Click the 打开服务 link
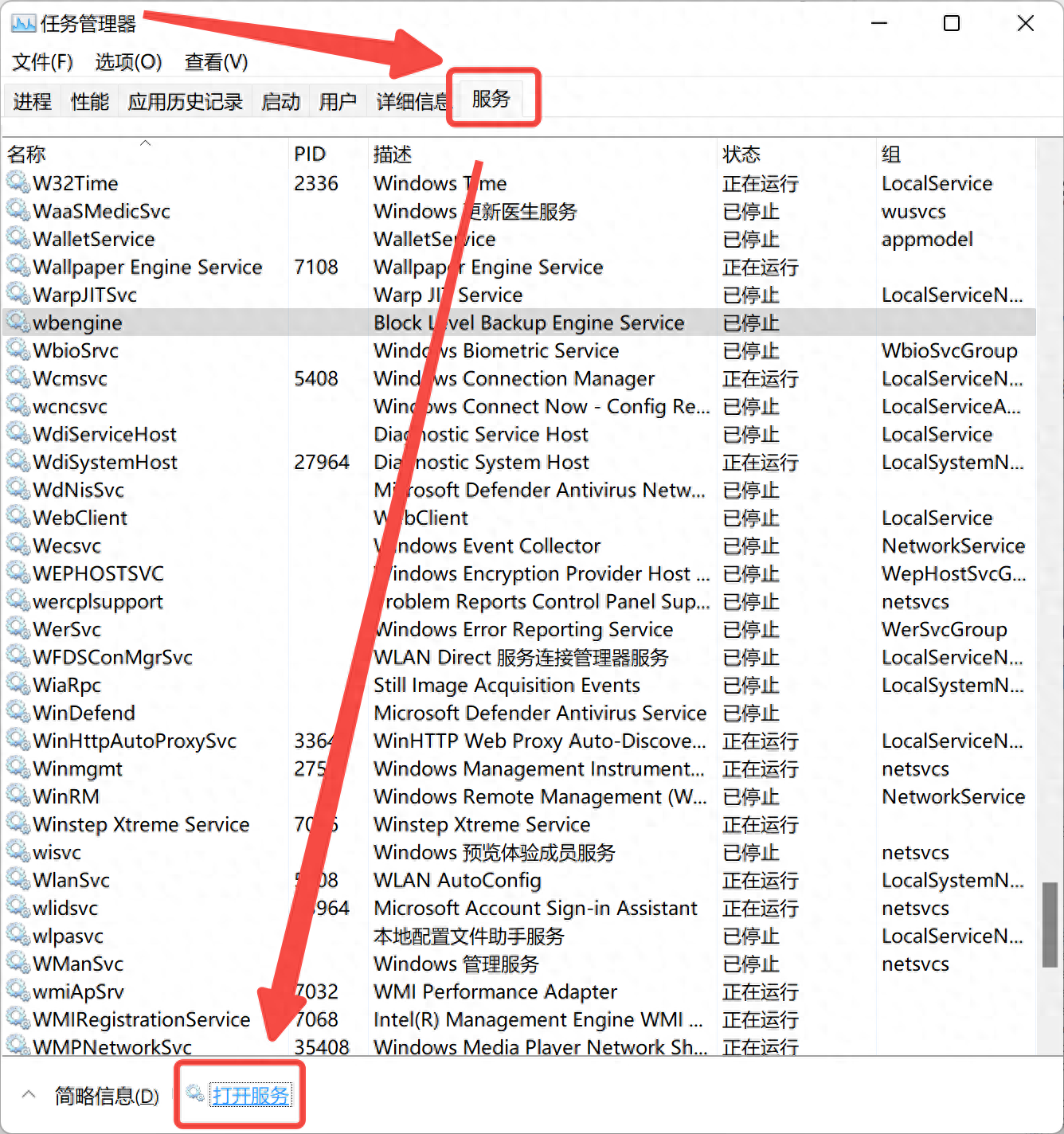Viewport: 1064px width, 1134px height. pos(251,1095)
